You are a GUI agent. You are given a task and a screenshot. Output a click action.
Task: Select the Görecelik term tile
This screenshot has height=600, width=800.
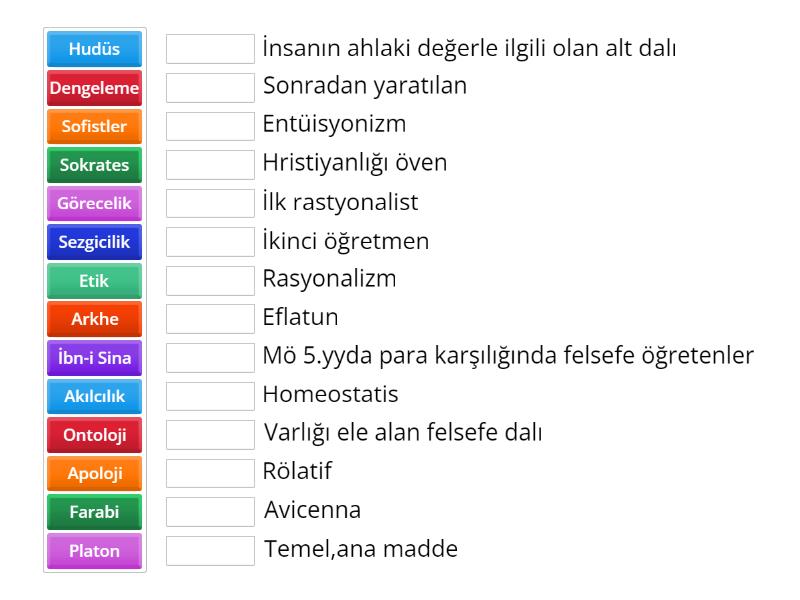click(94, 202)
